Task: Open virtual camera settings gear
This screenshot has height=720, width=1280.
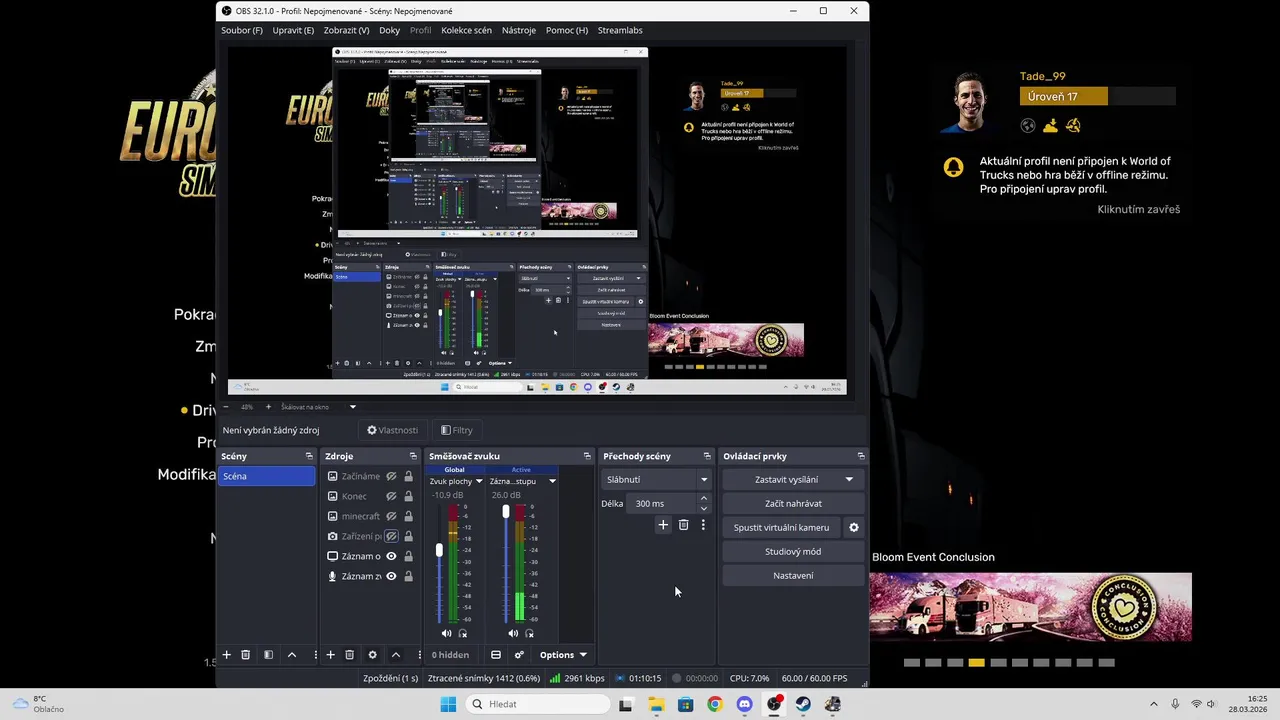Action: tap(853, 527)
